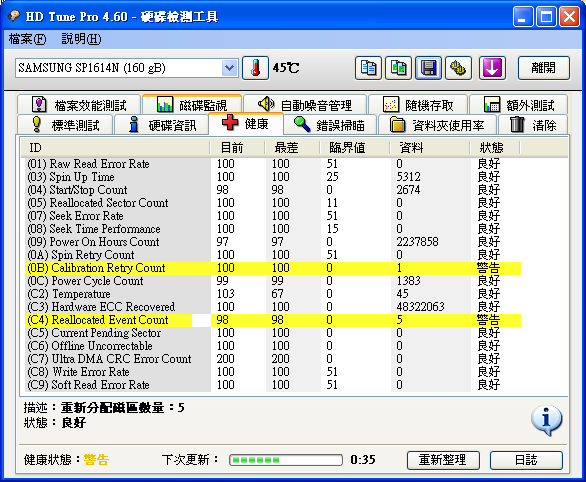Click the 重新分配磁區數量：5 description text
The width and height of the screenshot is (586, 482).
click(x=123, y=408)
